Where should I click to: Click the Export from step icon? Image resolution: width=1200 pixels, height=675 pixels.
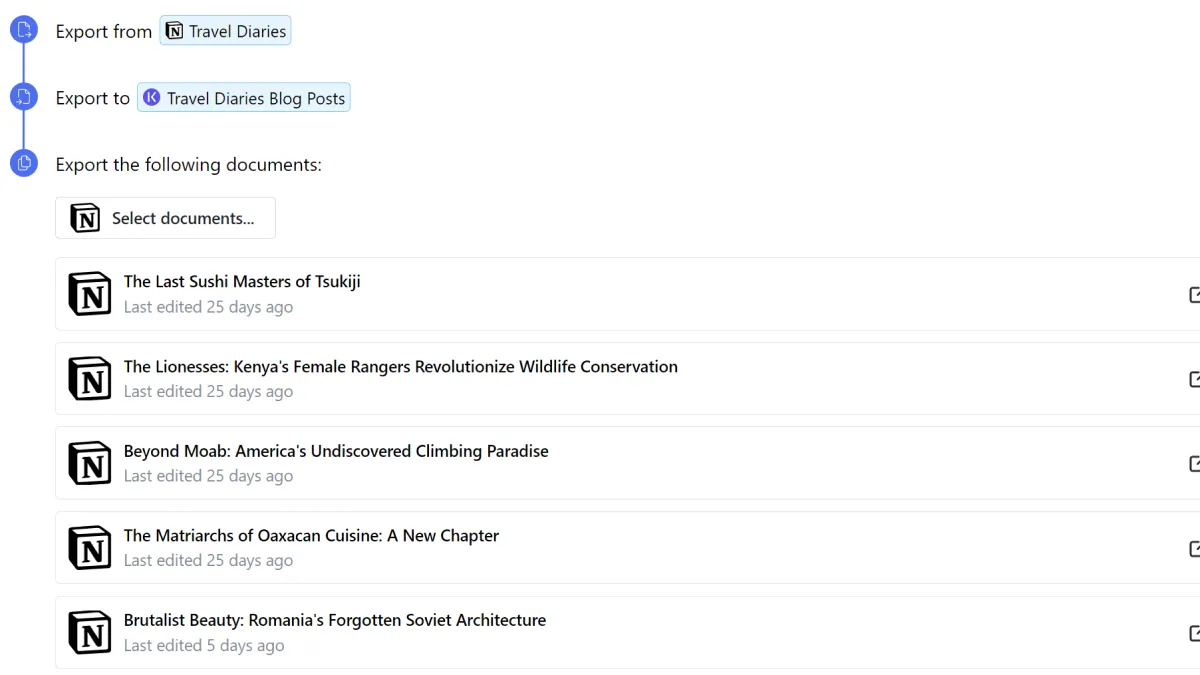(24, 30)
